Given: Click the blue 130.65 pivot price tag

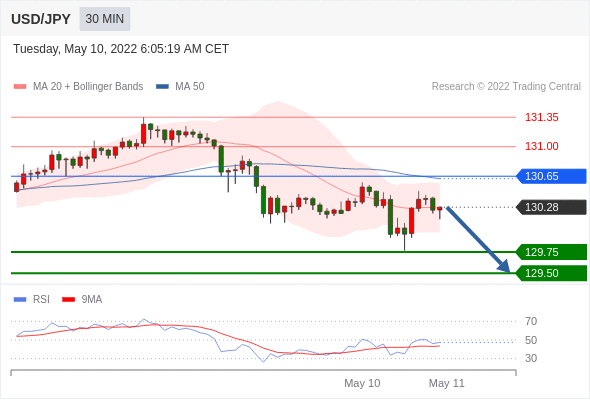Looking at the screenshot, I should pos(551,176).
